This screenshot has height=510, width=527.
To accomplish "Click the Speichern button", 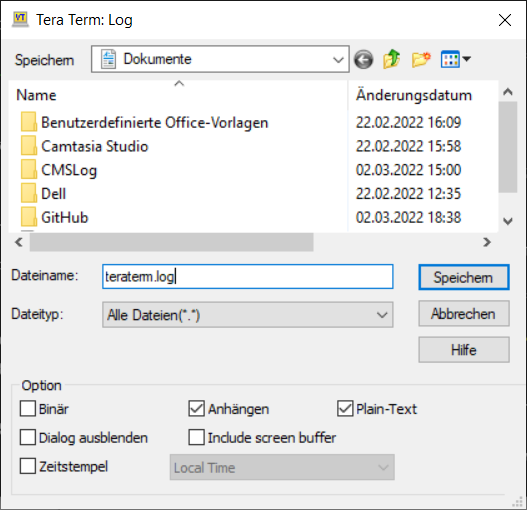I will click(464, 277).
